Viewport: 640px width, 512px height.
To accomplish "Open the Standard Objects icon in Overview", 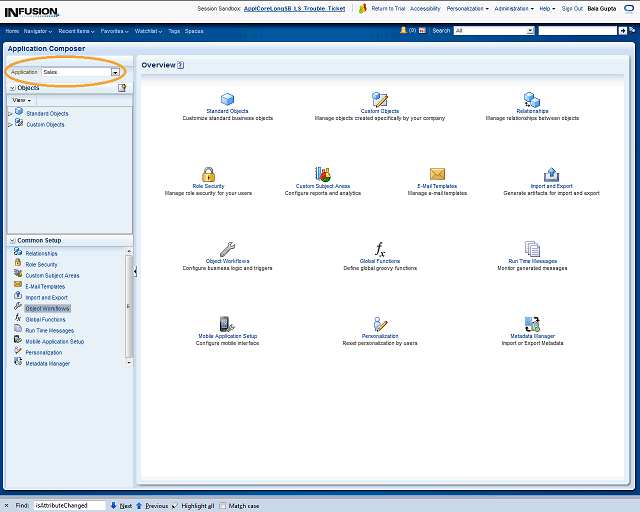I will (227, 99).
